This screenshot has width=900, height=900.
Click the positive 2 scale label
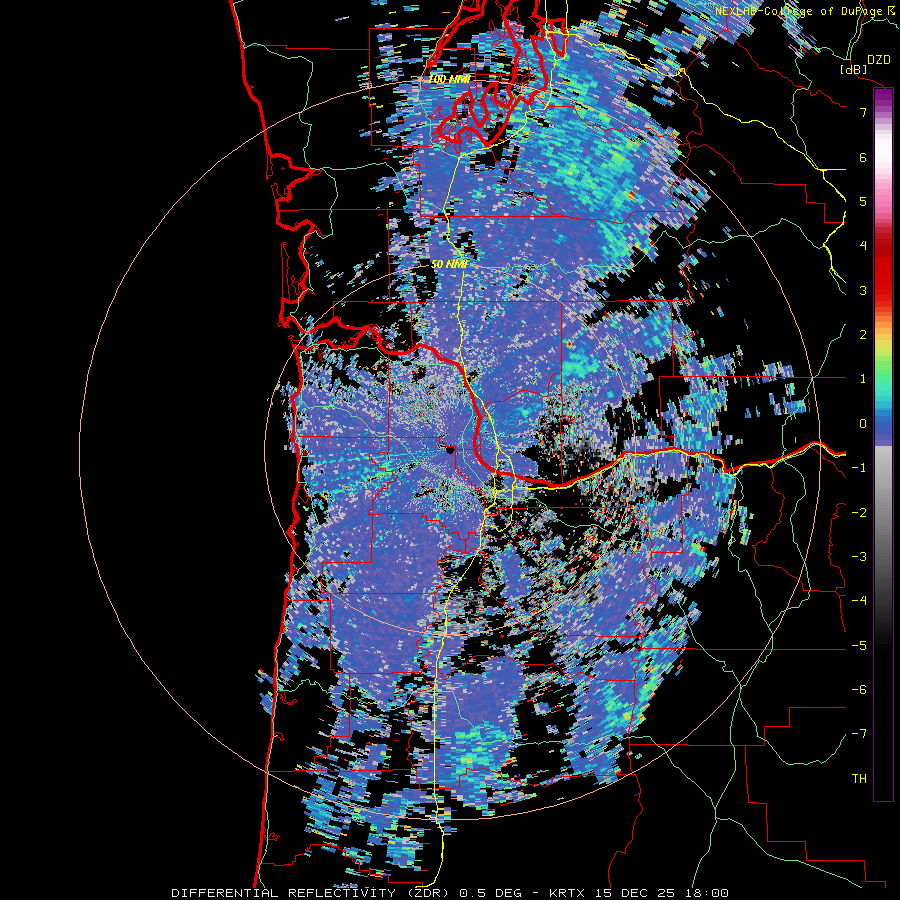point(863,335)
